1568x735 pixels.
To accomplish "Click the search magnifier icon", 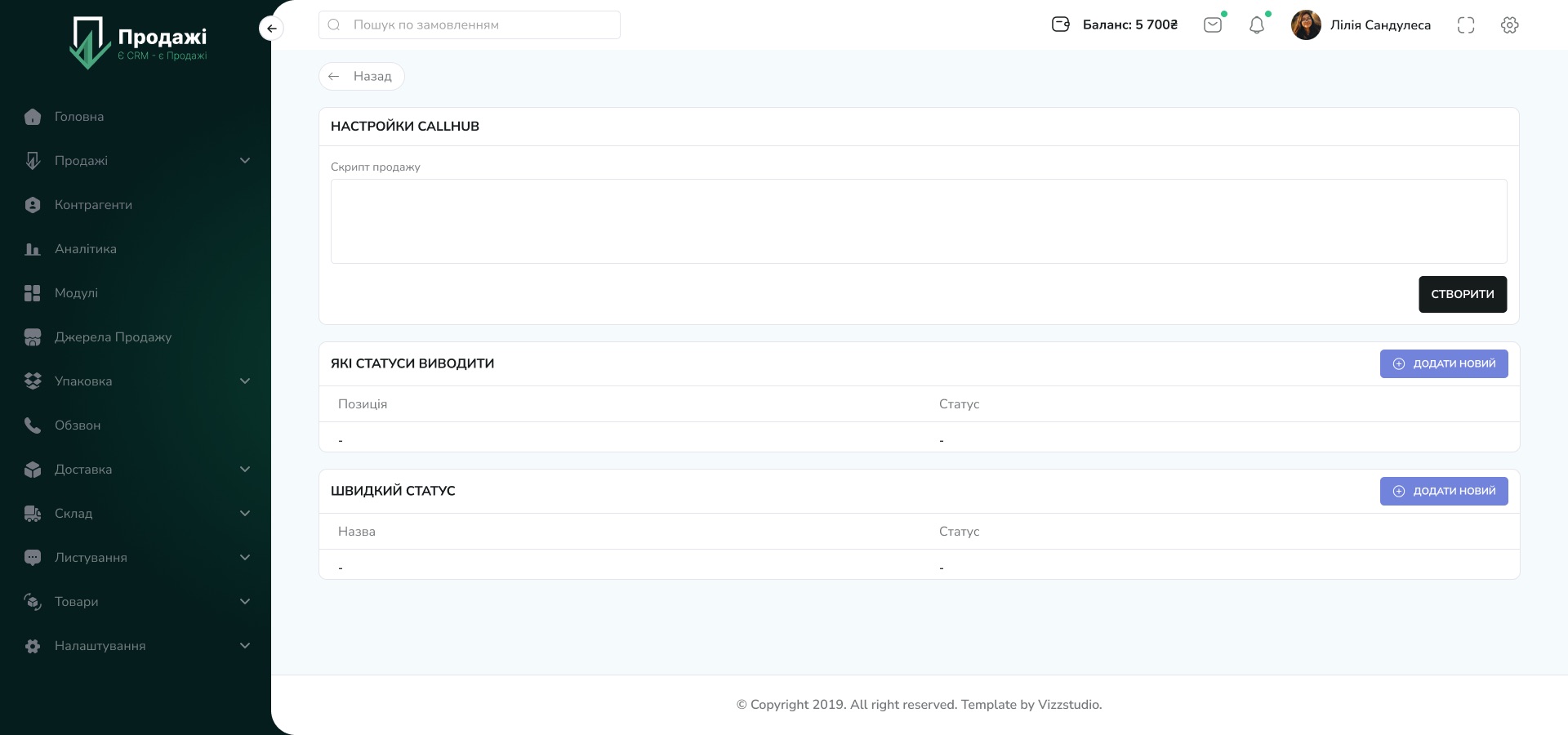I will click(334, 24).
